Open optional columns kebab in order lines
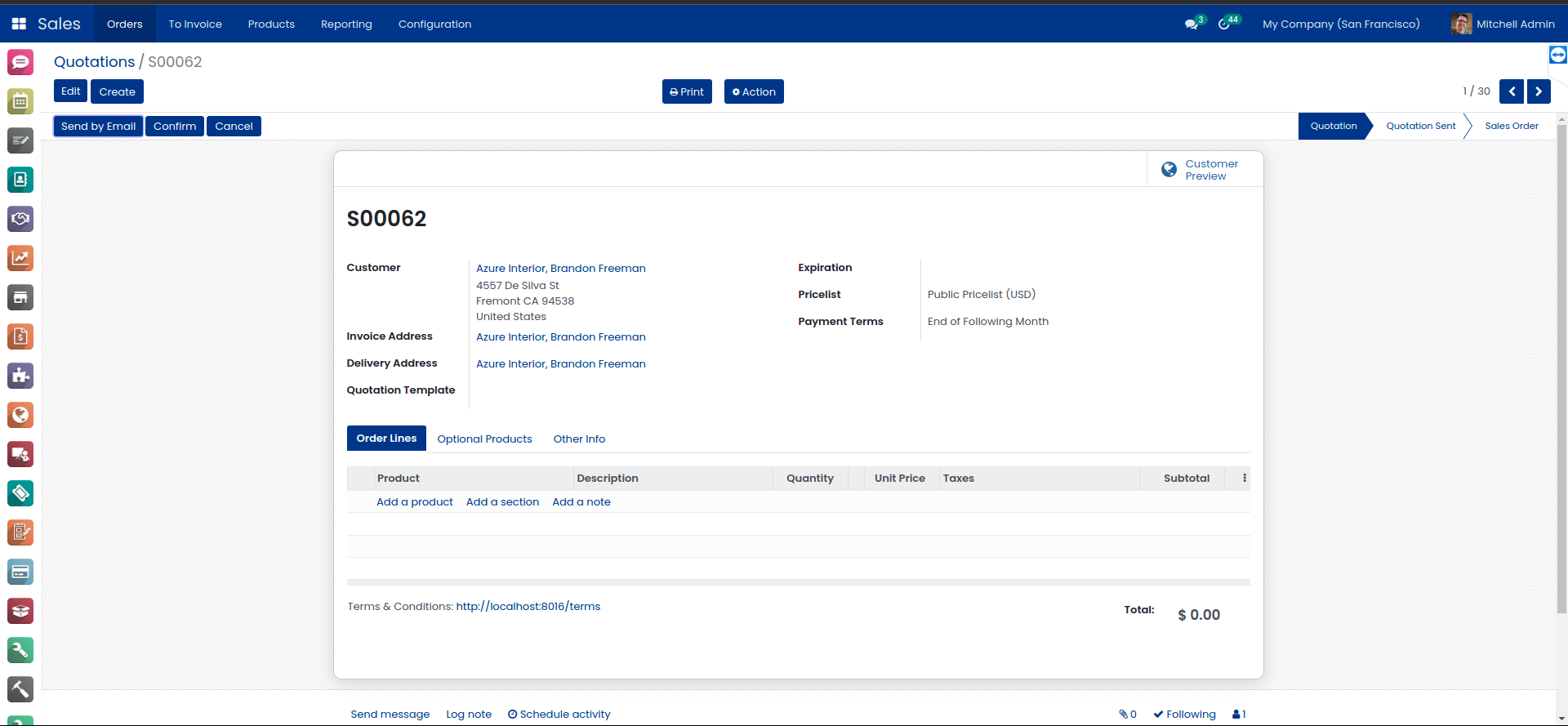Screen dimensions: 1568x726 tap(1245, 479)
